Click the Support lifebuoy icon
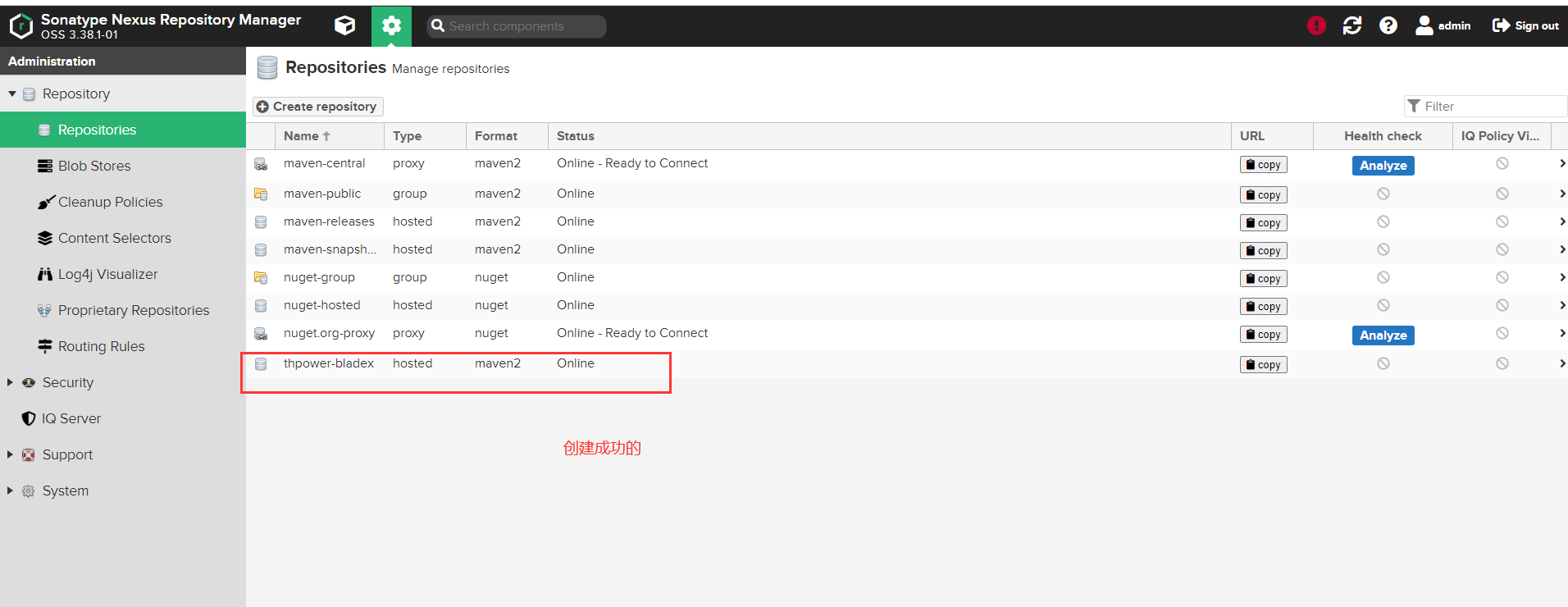The width and height of the screenshot is (1568, 607). point(29,454)
